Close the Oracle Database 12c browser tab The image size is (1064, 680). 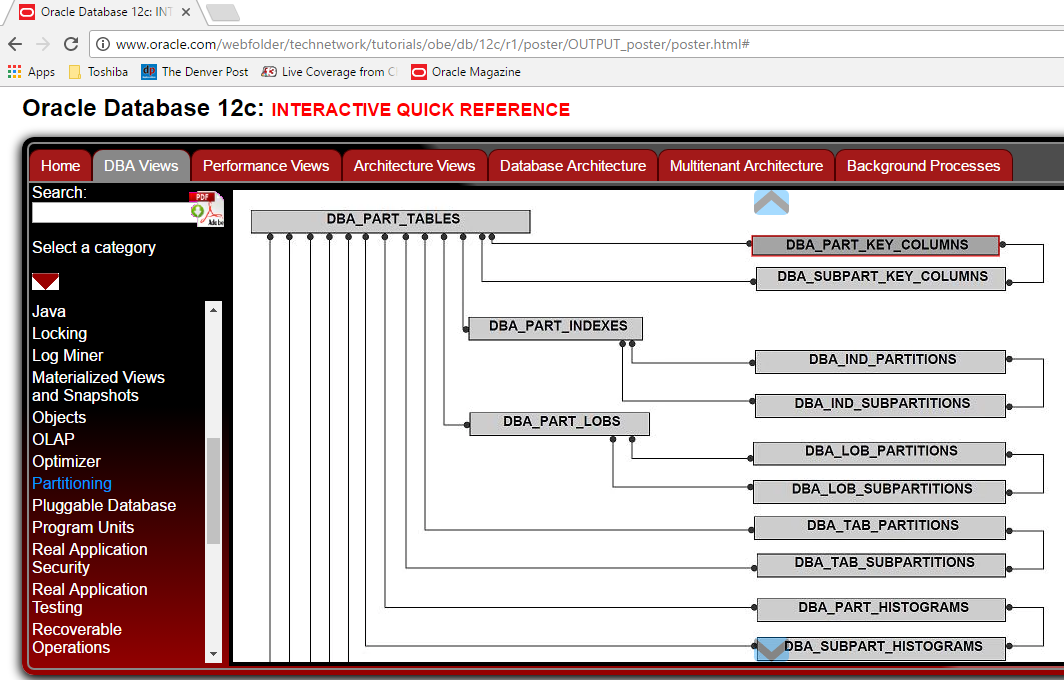click(x=186, y=12)
